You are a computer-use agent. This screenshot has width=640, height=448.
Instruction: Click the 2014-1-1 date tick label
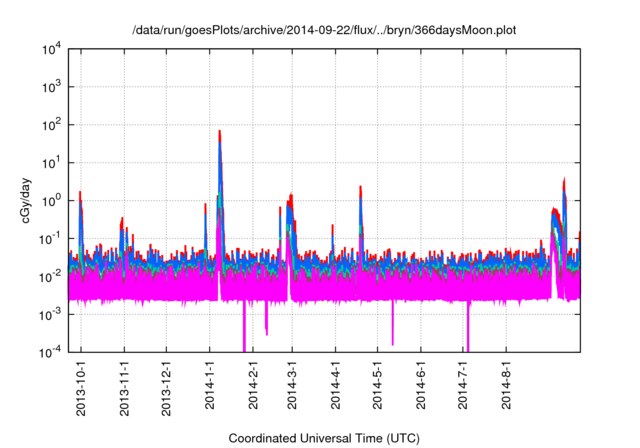(209, 386)
